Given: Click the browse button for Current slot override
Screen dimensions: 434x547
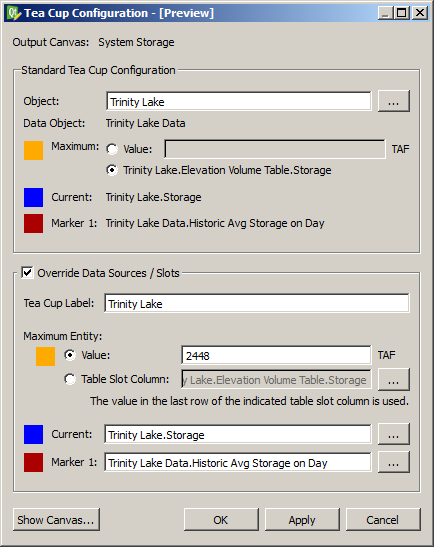Looking at the screenshot, I should (x=394, y=434).
